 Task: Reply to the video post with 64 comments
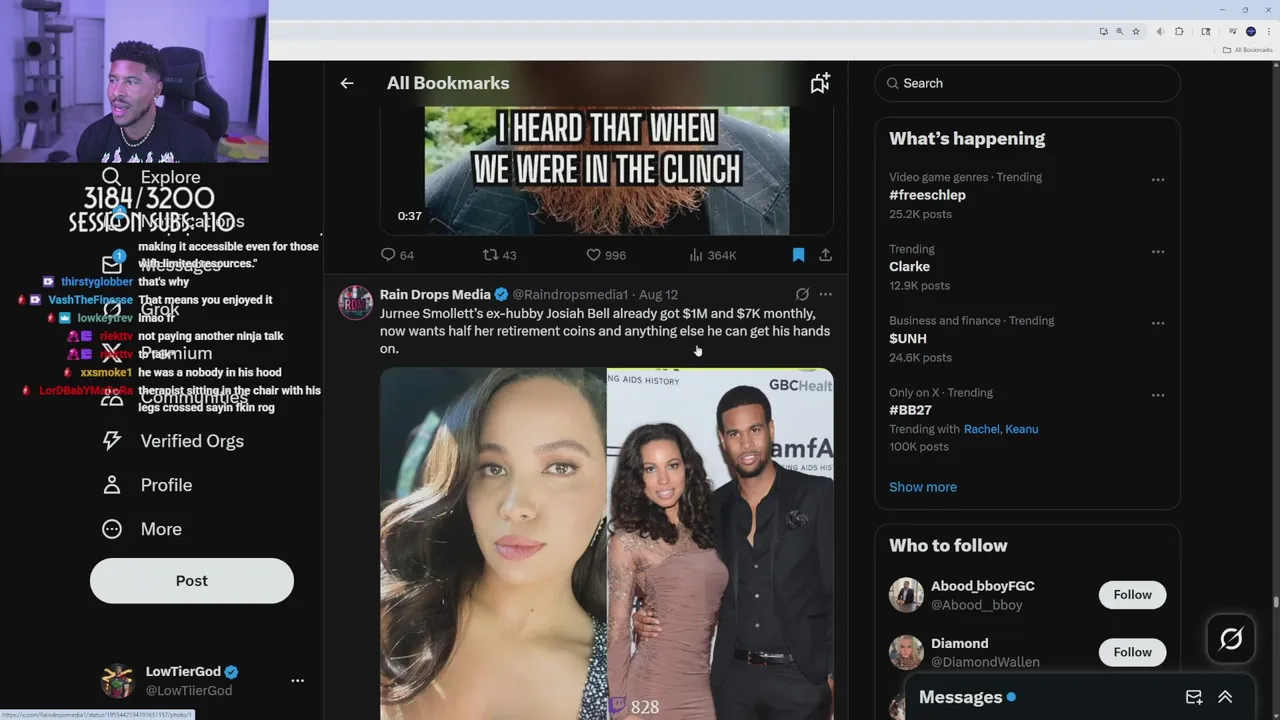click(x=397, y=255)
